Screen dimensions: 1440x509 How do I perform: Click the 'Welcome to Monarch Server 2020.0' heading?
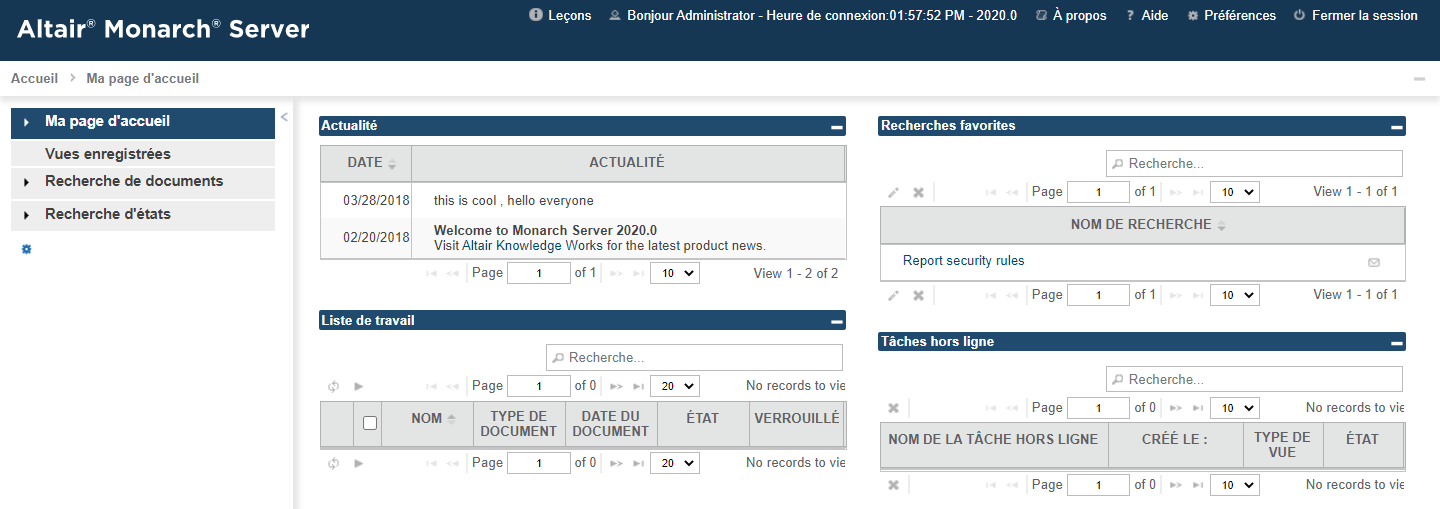click(545, 231)
